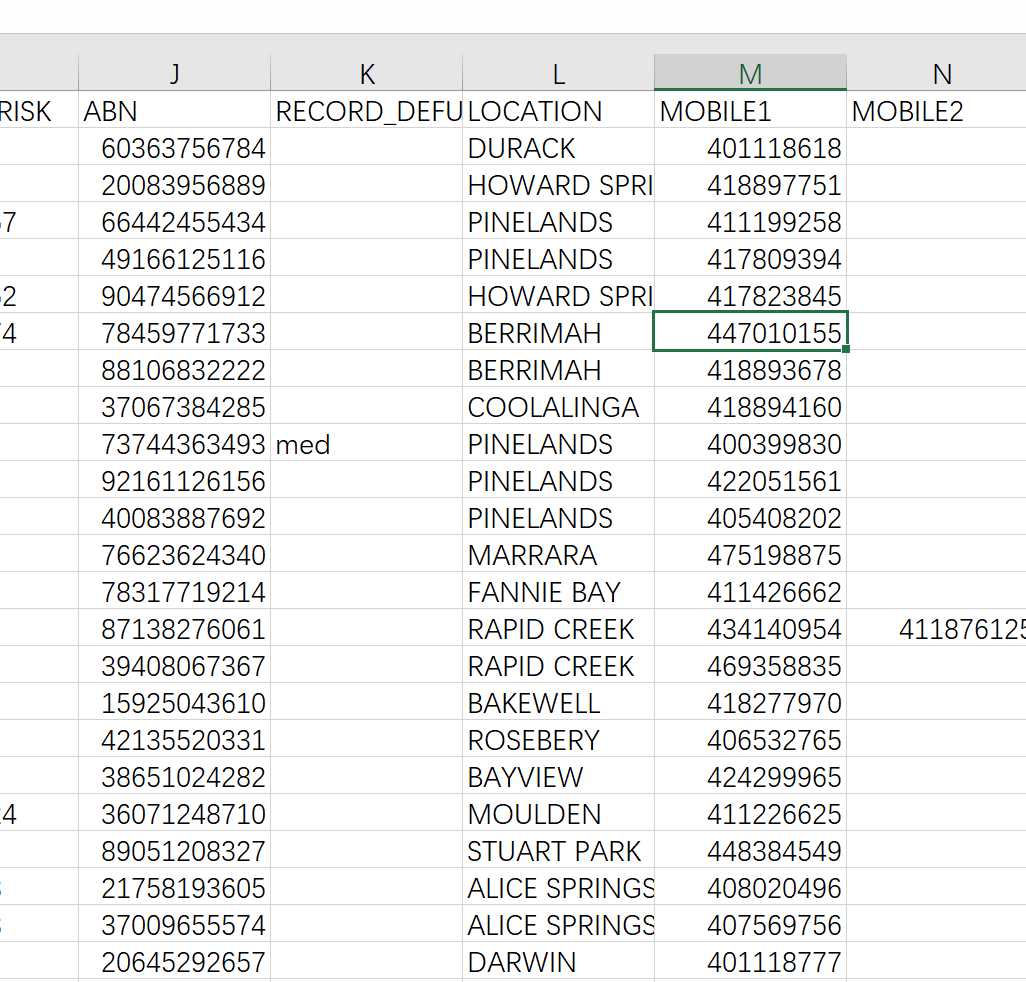Select location cell STUART PARK
This screenshot has height=982, width=1026.
pyautogui.click(x=558, y=849)
